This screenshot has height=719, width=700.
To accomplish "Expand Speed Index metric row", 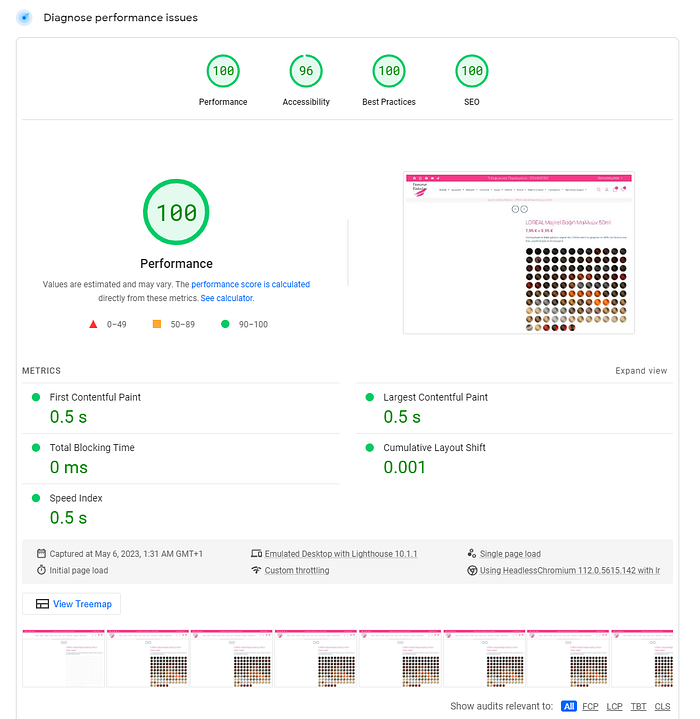I will (181, 509).
